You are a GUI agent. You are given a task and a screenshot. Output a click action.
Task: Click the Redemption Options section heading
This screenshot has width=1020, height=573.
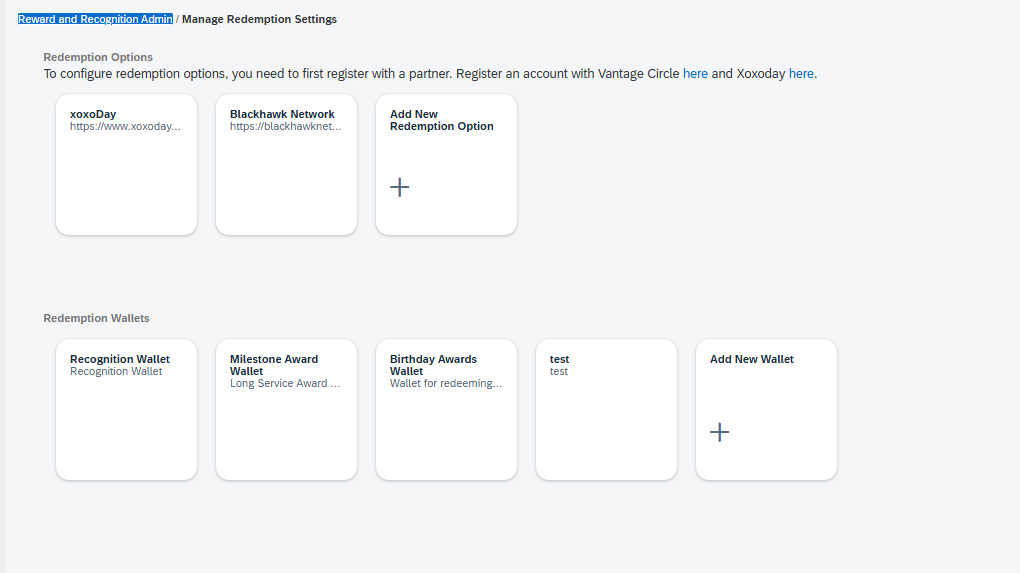coord(98,57)
